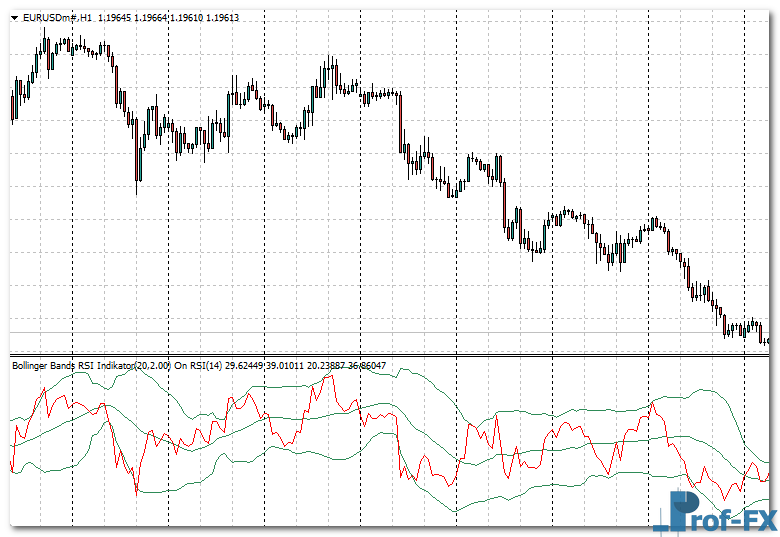Image resolution: width=780 pixels, height=537 pixels.
Task: Click the last candle at right edge
Action: coord(766,339)
